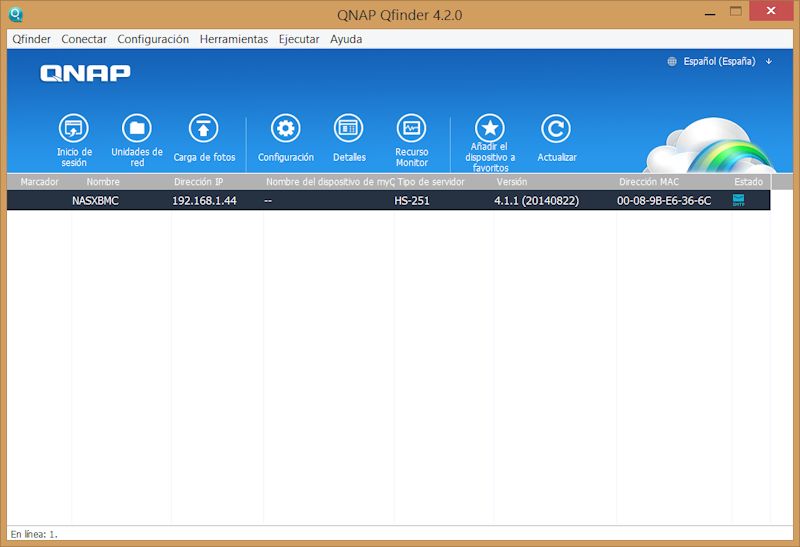The width and height of the screenshot is (800, 547).
Task: Click the HS-251 server type cell
Action: coord(412,201)
